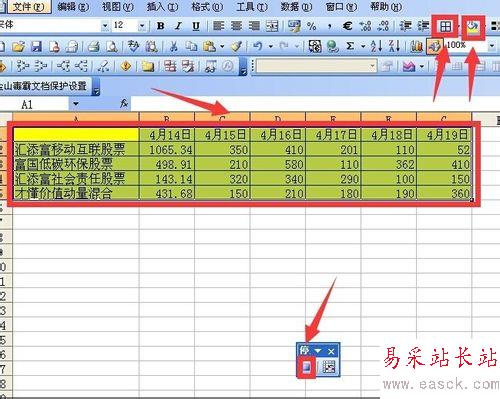Click the Research icon next to Spelling

pyautogui.click(x=152, y=46)
